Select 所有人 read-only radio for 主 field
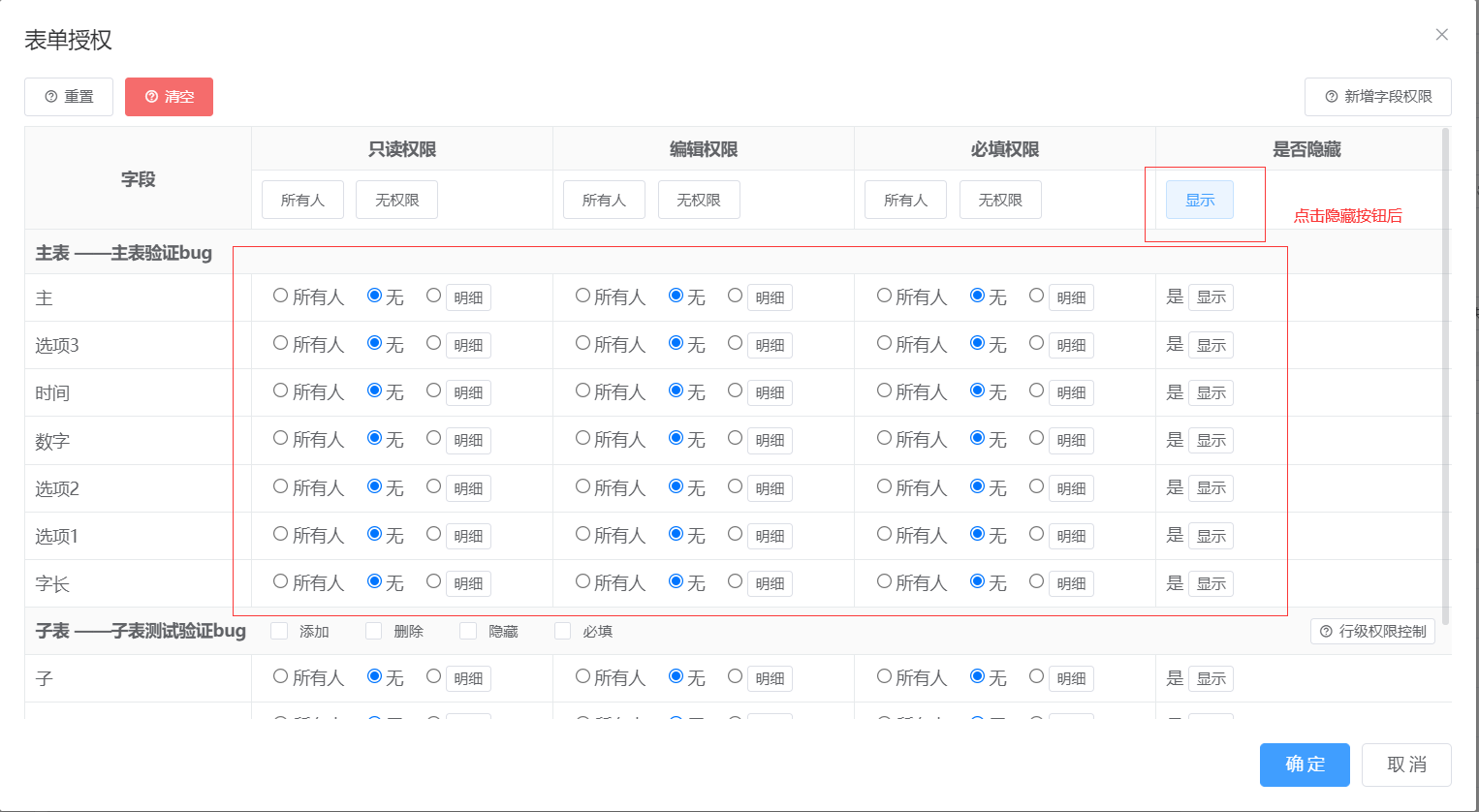 click(x=281, y=296)
